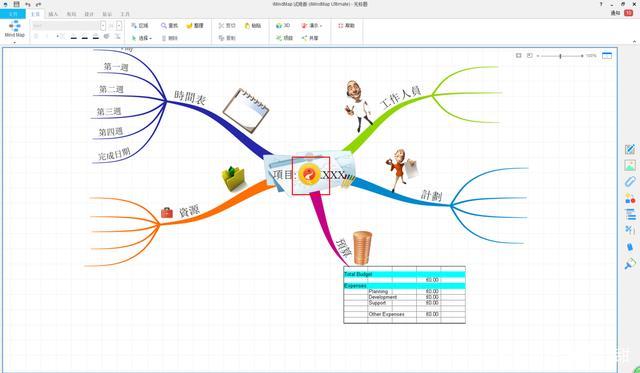Click the zoom slider handle

point(560,56)
